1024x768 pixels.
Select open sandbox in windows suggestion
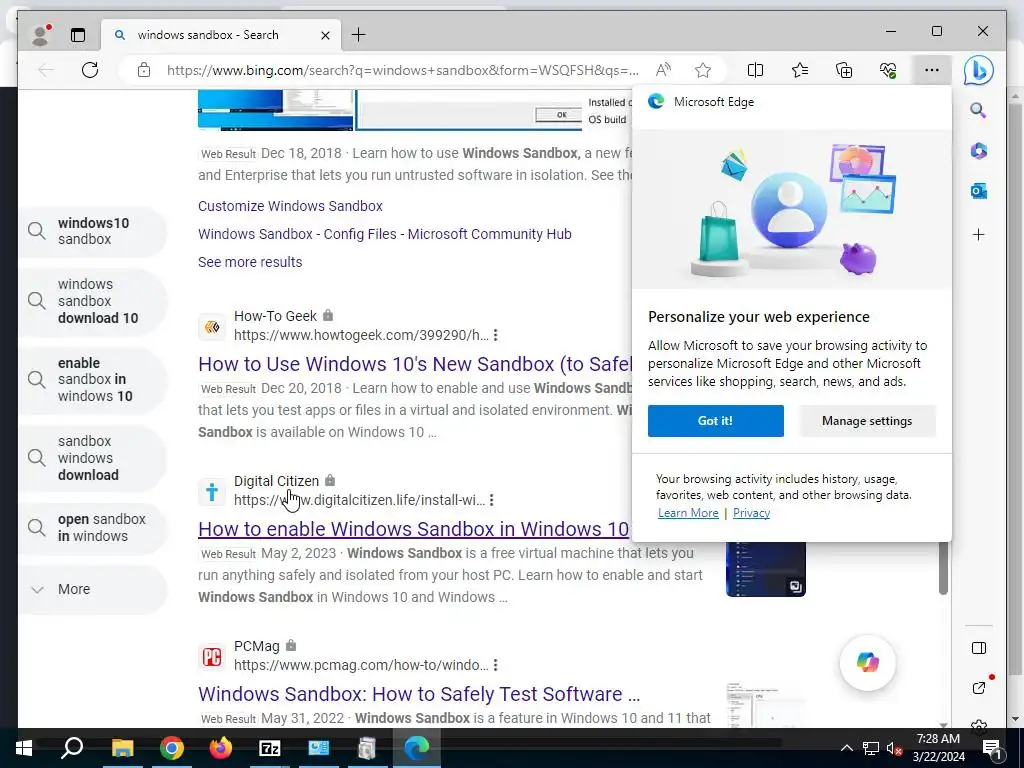(93, 528)
